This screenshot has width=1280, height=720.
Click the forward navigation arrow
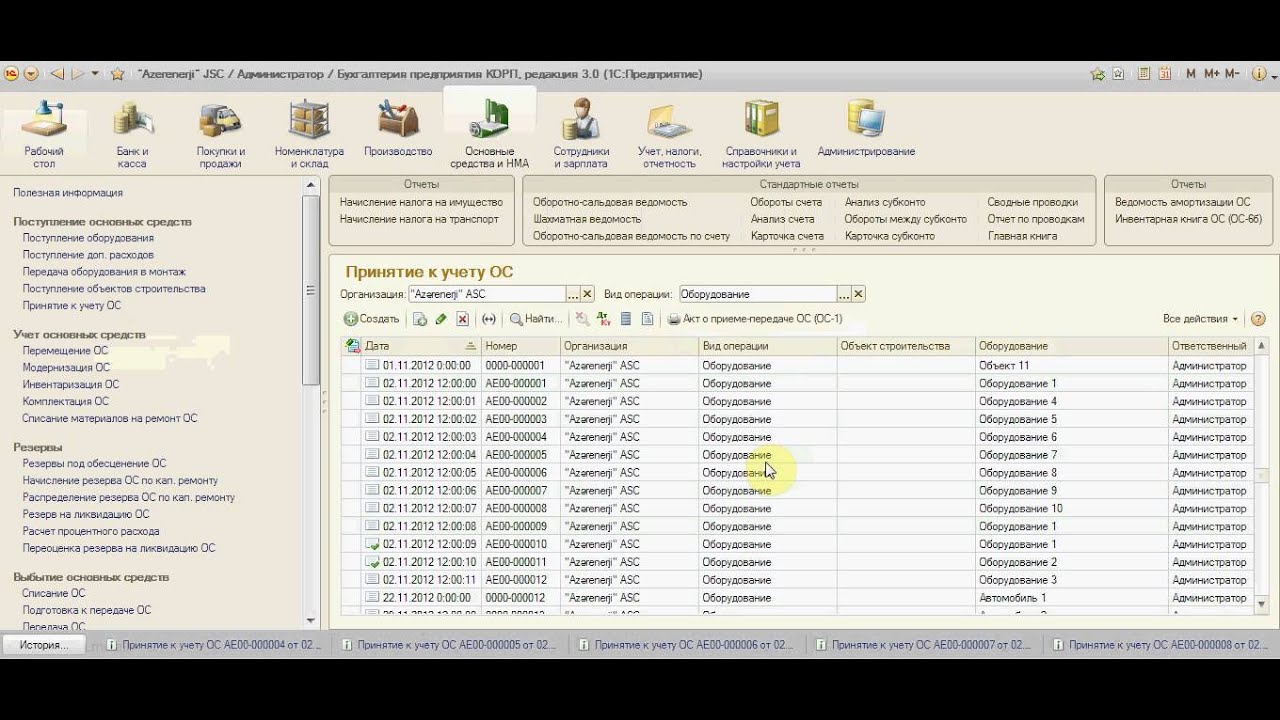coord(77,74)
